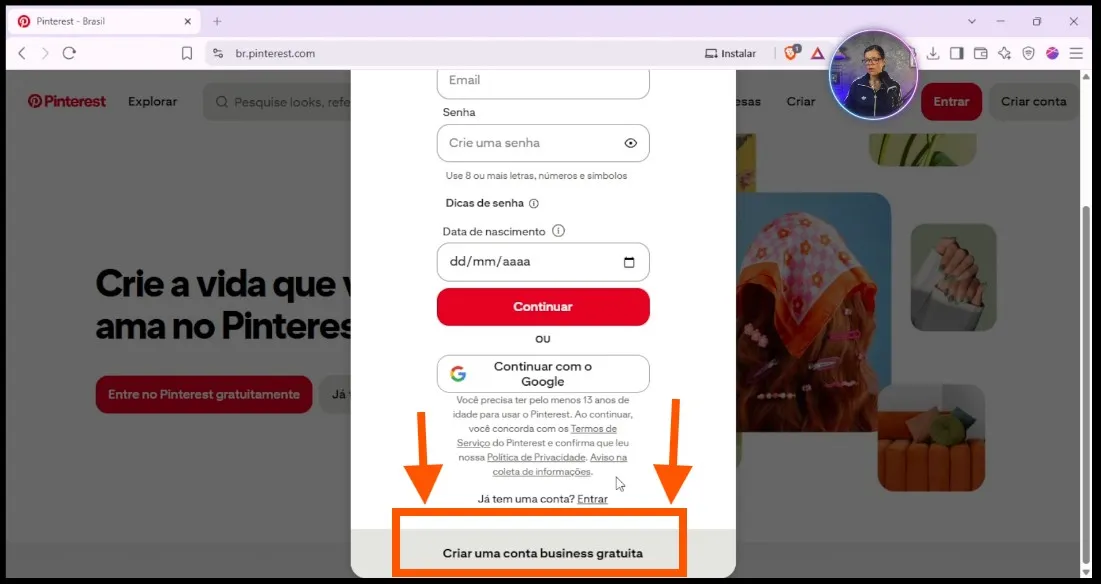Click the manicured nails photo thumbnail
The height and width of the screenshot is (584, 1101).
point(954,277)
